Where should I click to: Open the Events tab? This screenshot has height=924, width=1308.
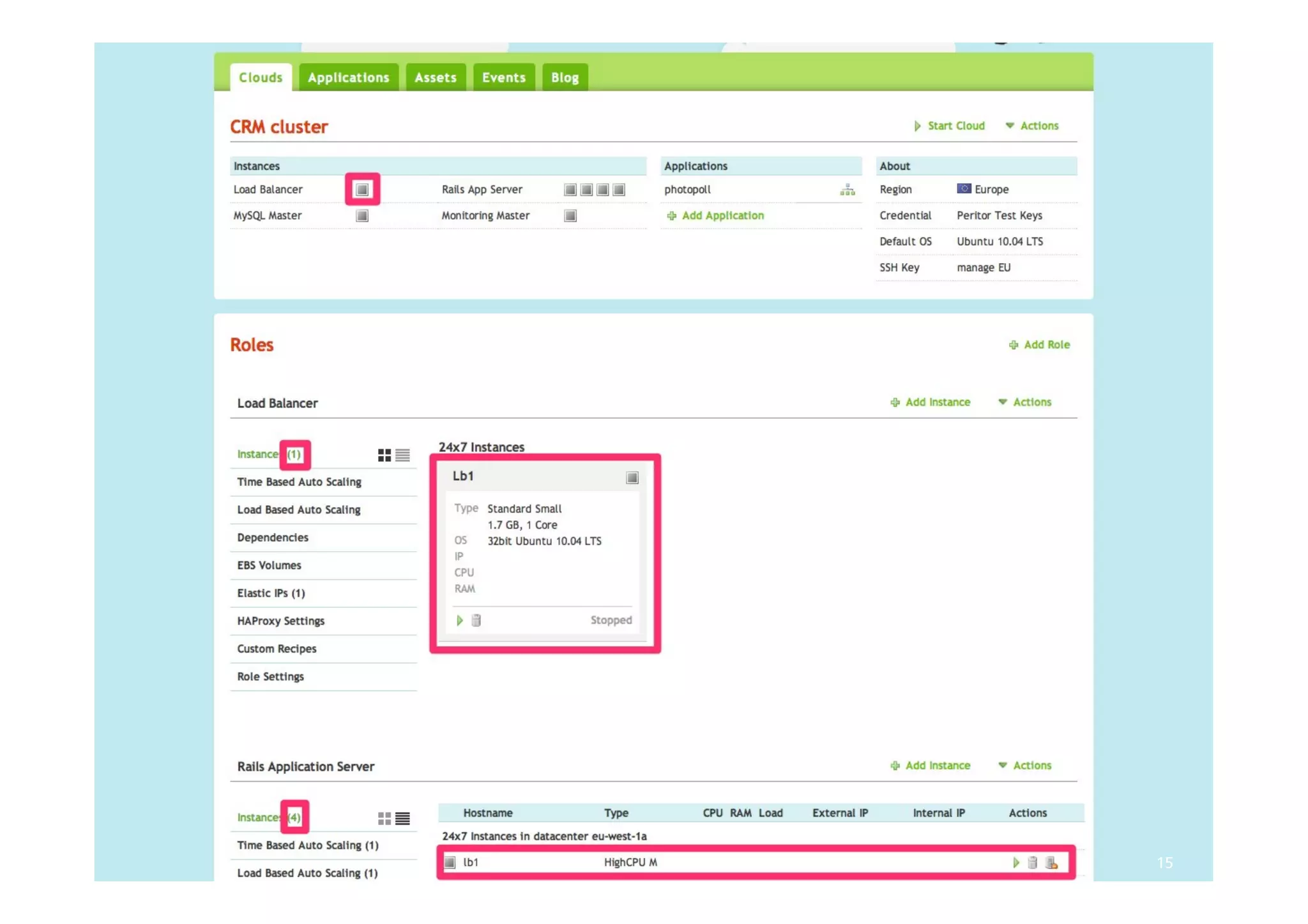(x=503, y=78)
